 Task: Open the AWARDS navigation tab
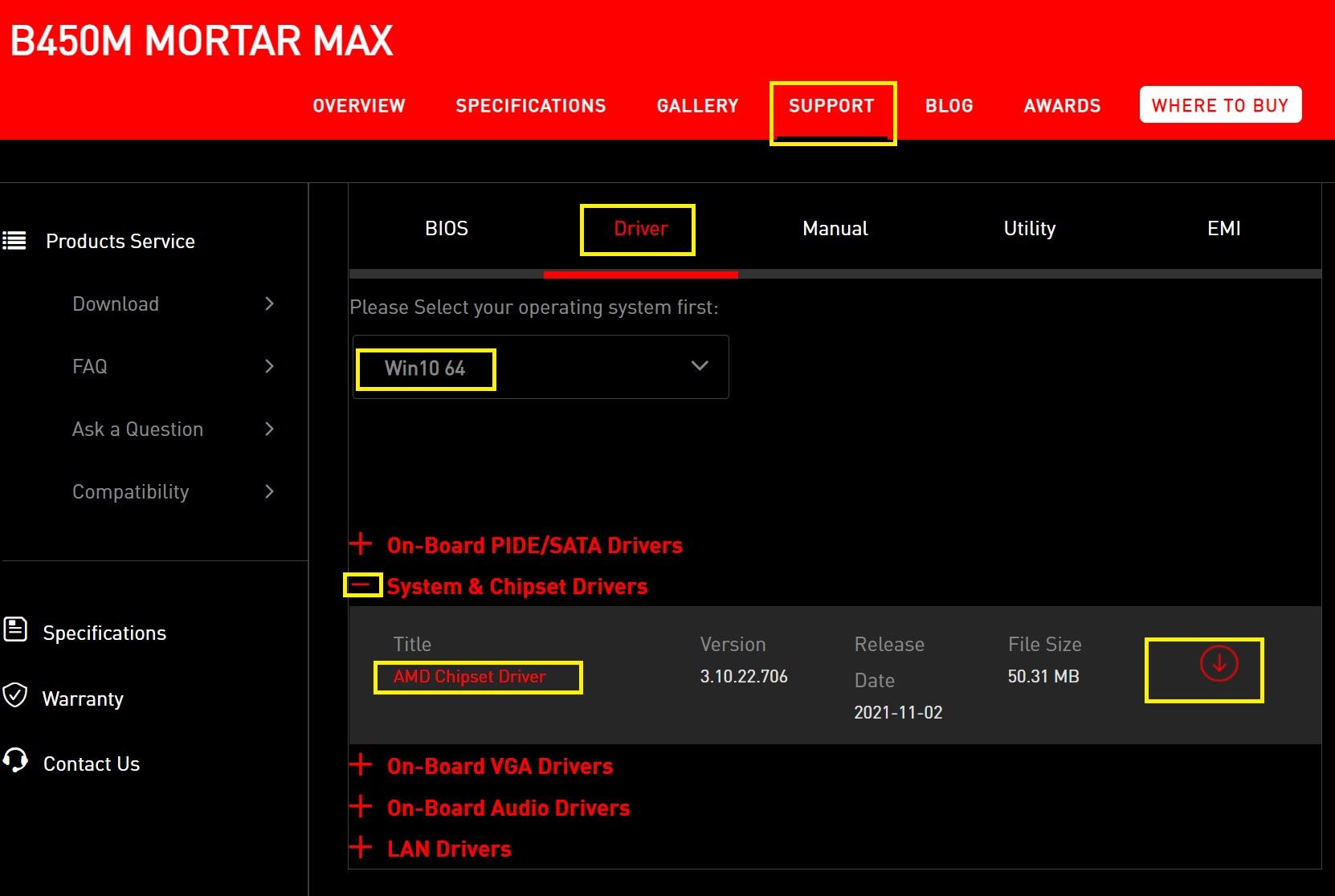tap(1062, 106)
